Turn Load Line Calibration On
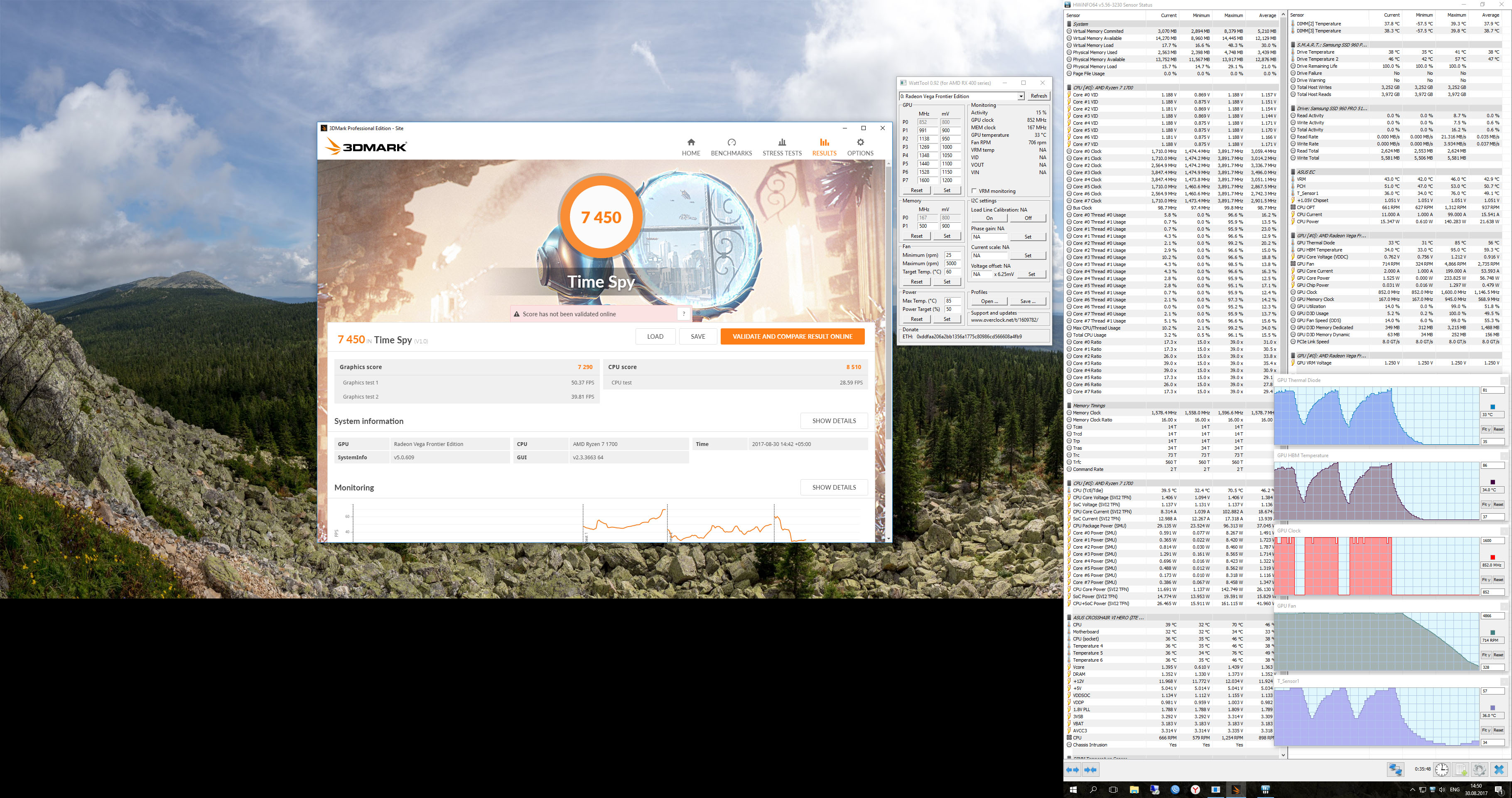The width and height of the screenshot is (1512, 798). pos(989,218)
